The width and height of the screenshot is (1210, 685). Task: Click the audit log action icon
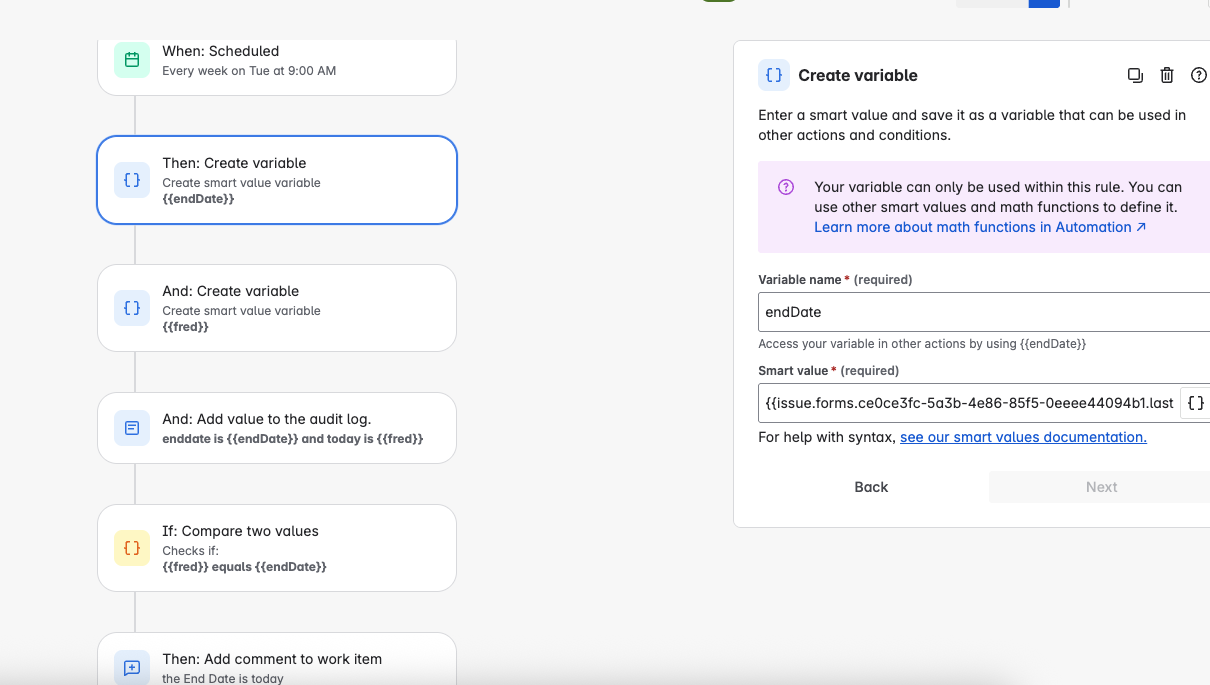click(x=132, y=428)
